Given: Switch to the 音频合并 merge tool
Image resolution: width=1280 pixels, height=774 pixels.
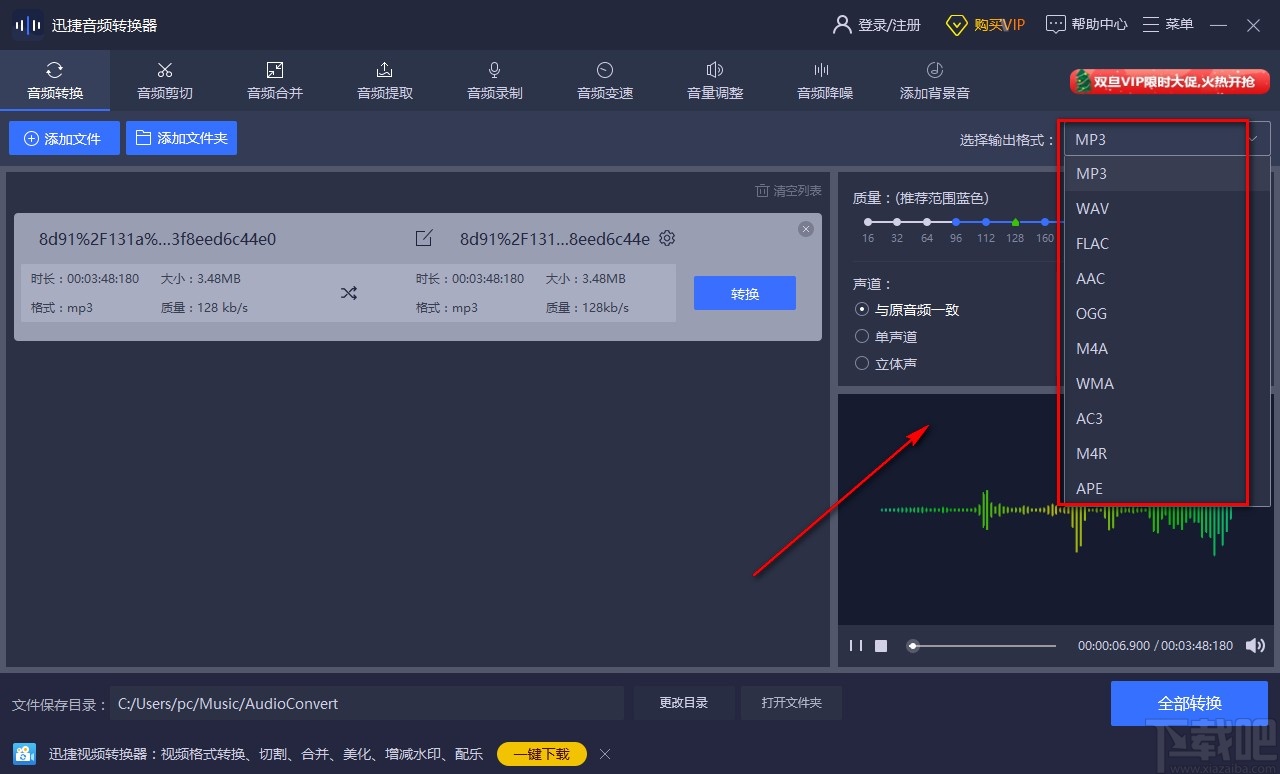Looking at the screenshot, I should pyautogui.click(x=274, y=80).
